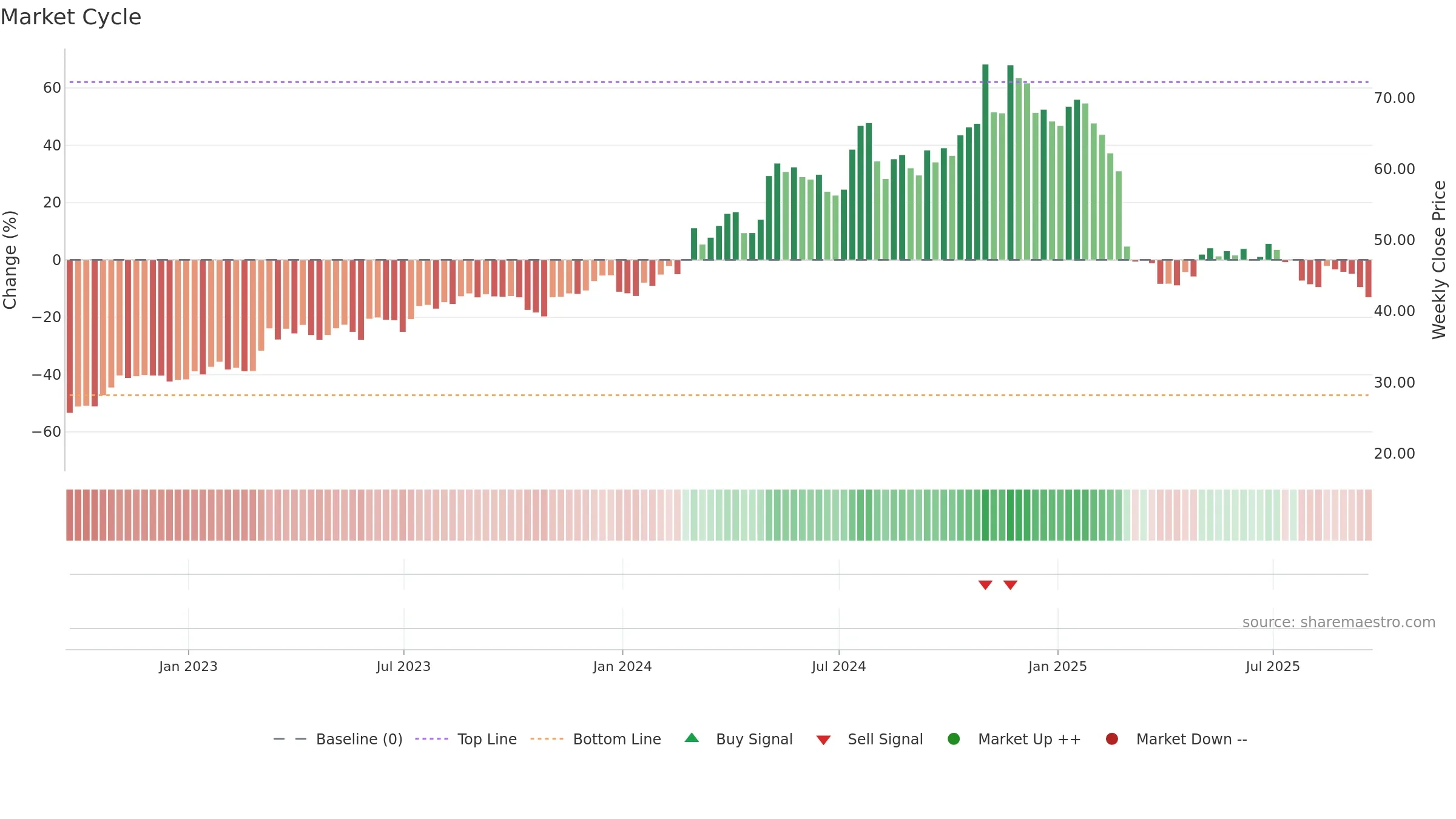The image size is (1456, 819).
Task: Click the 60 tick on Change axis
Action: (52, 88)
